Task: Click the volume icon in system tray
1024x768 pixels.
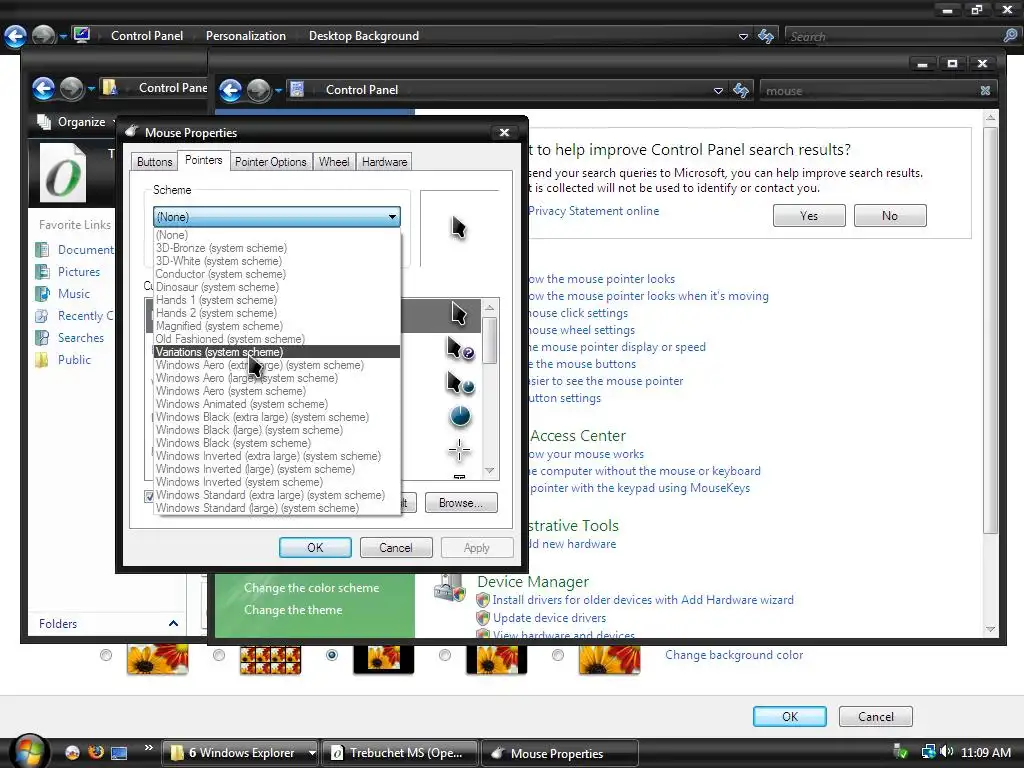Action: (x=946, y=752)
